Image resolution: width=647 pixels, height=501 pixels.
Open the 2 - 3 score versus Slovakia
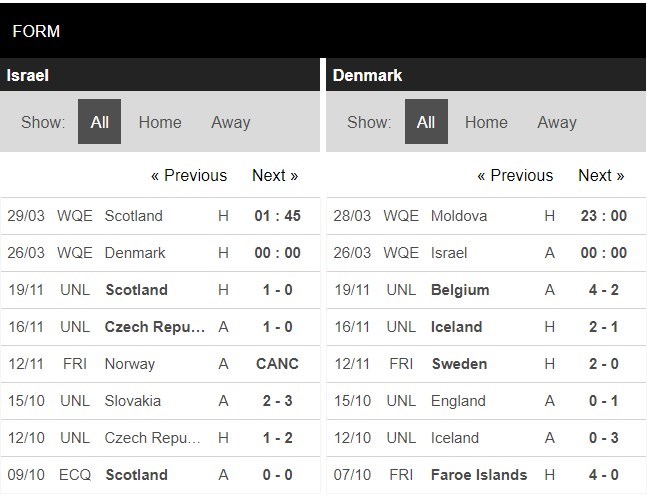tap(277, 401)
